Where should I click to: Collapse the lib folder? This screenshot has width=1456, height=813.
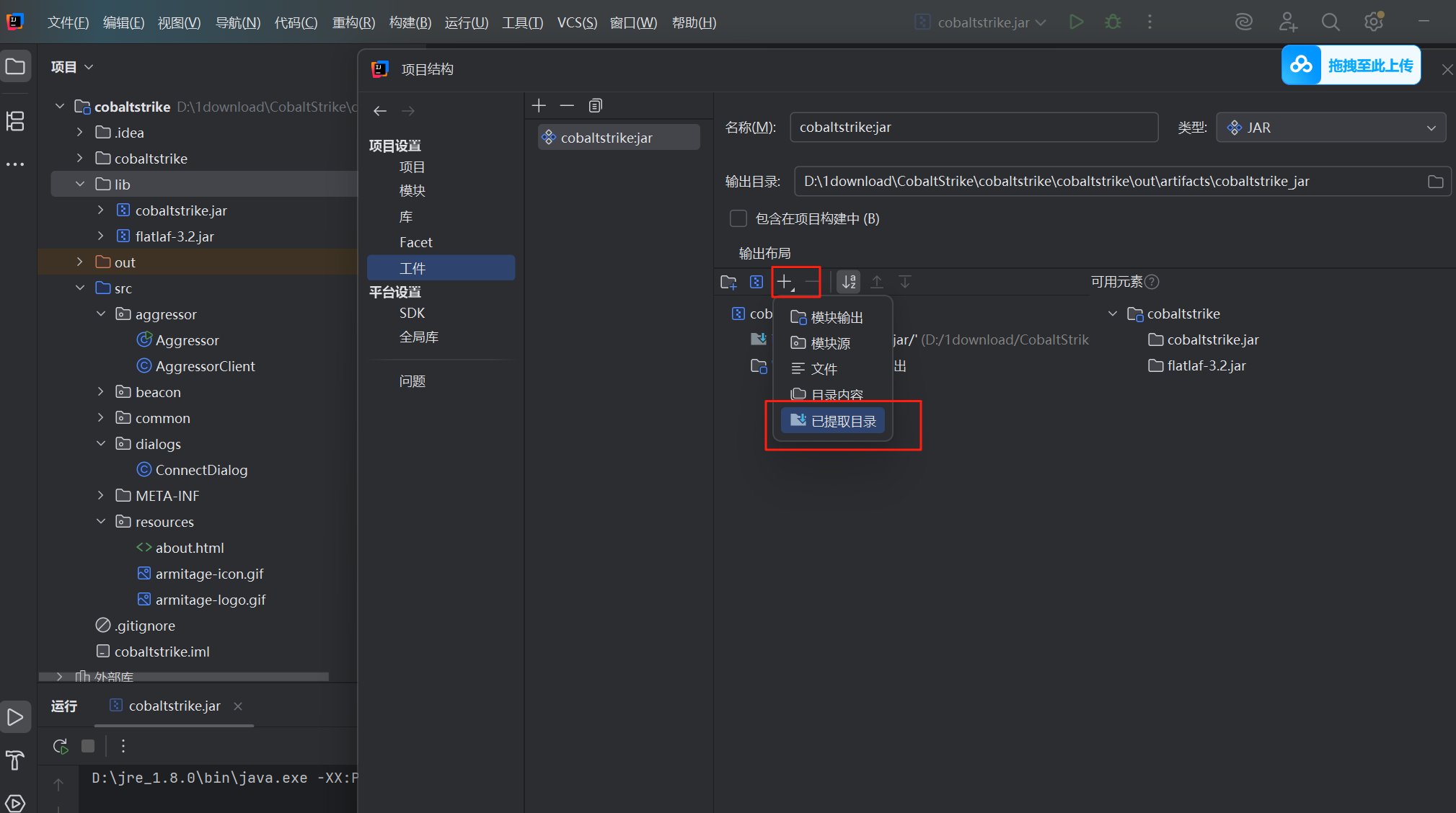(80, 185)
